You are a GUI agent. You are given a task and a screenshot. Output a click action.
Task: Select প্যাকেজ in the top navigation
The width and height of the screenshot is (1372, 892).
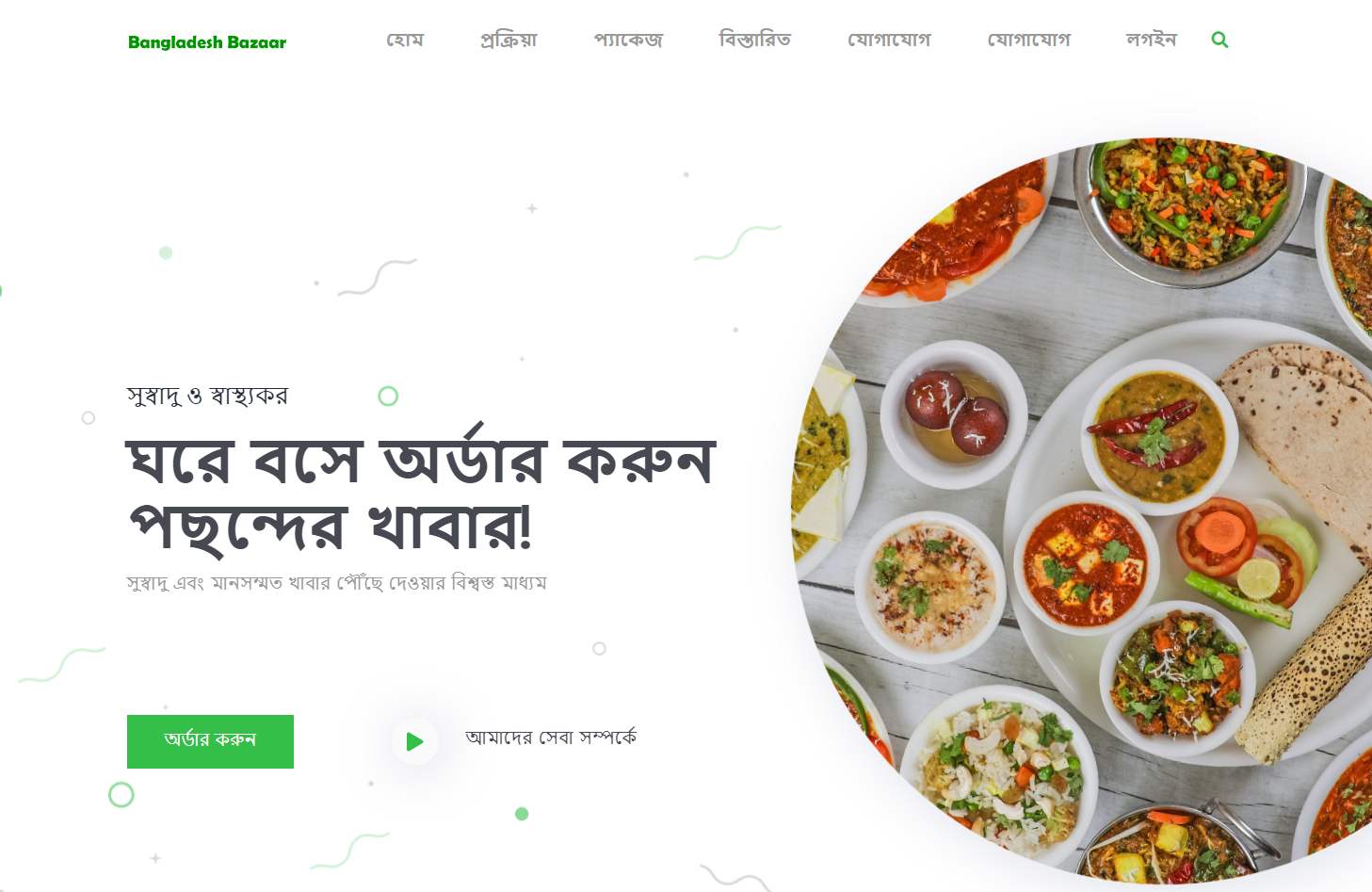(x=628, y=40)
